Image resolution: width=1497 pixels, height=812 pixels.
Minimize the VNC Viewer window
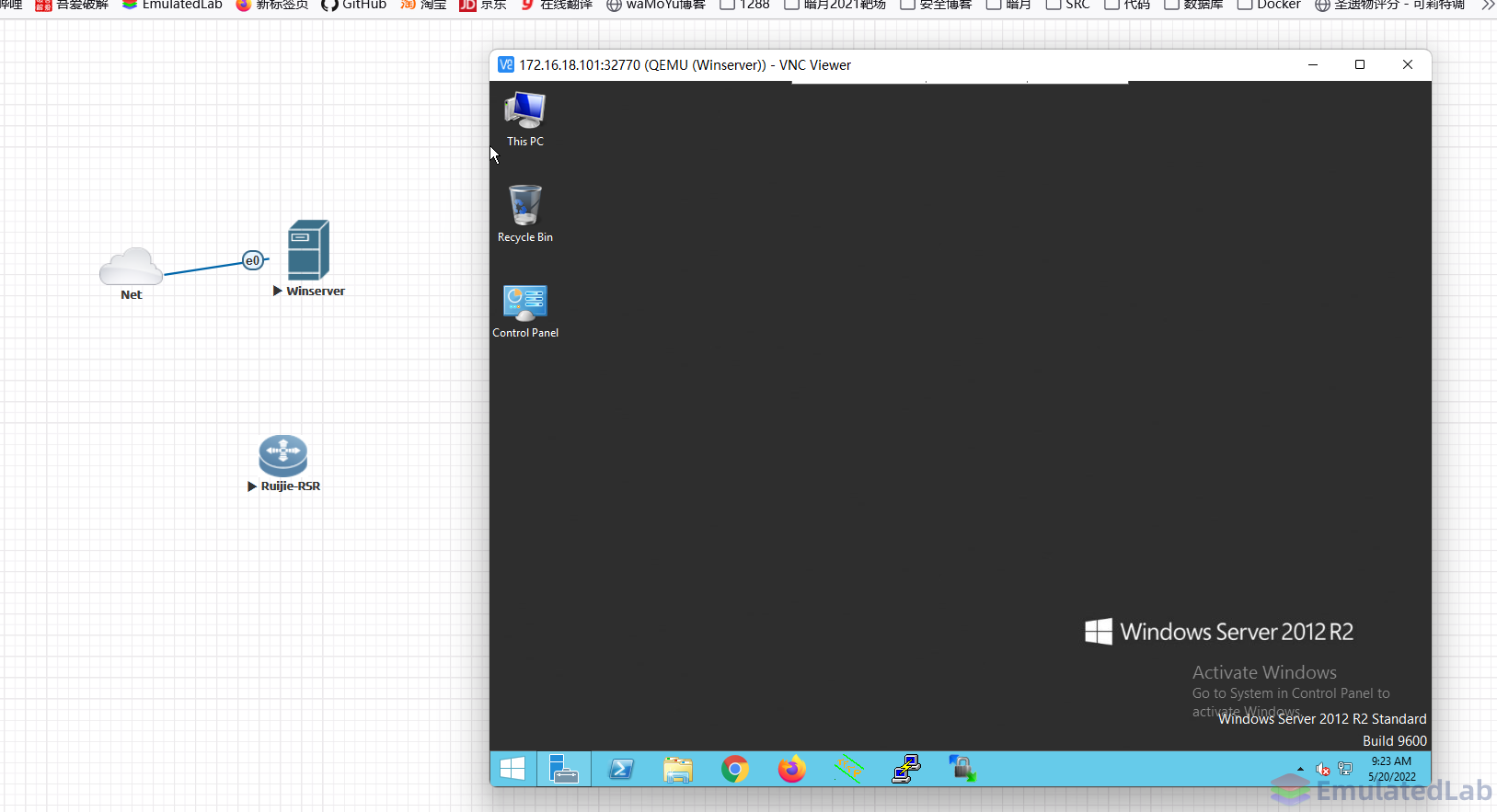1313,64
